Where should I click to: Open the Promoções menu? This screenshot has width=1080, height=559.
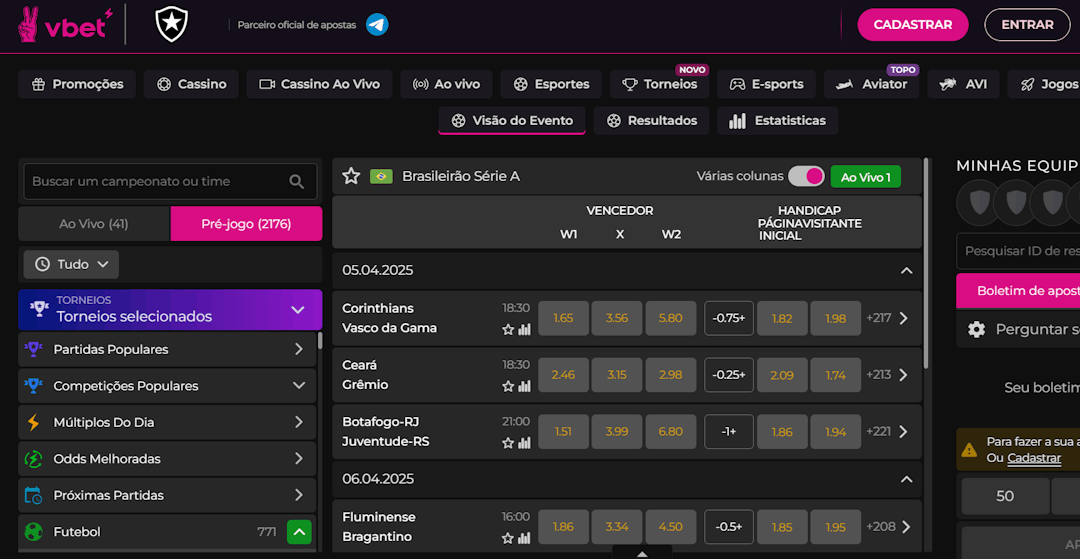tap(77, 84)
